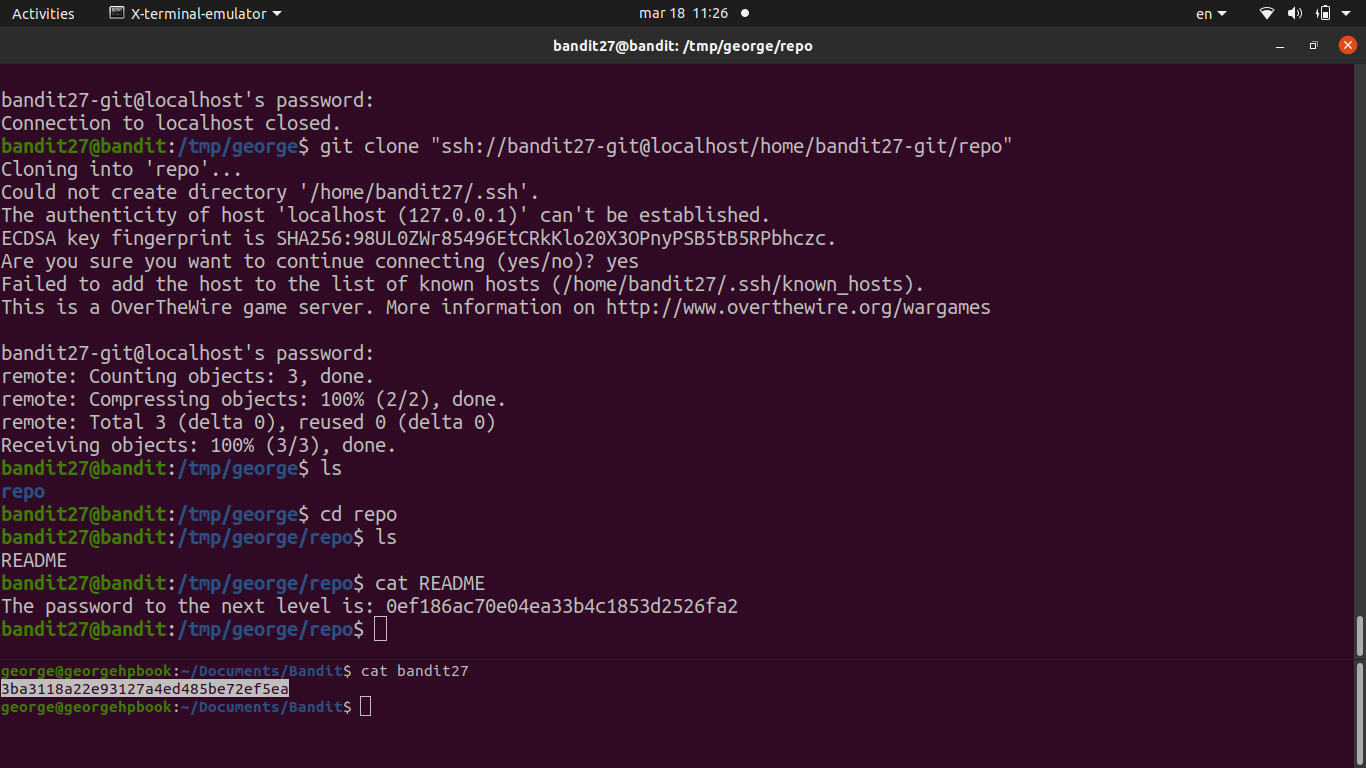1366x768 pixels.
Task: Focus the bandit27 prompt cursor in upper pane
Action: [x=380, y=629]
